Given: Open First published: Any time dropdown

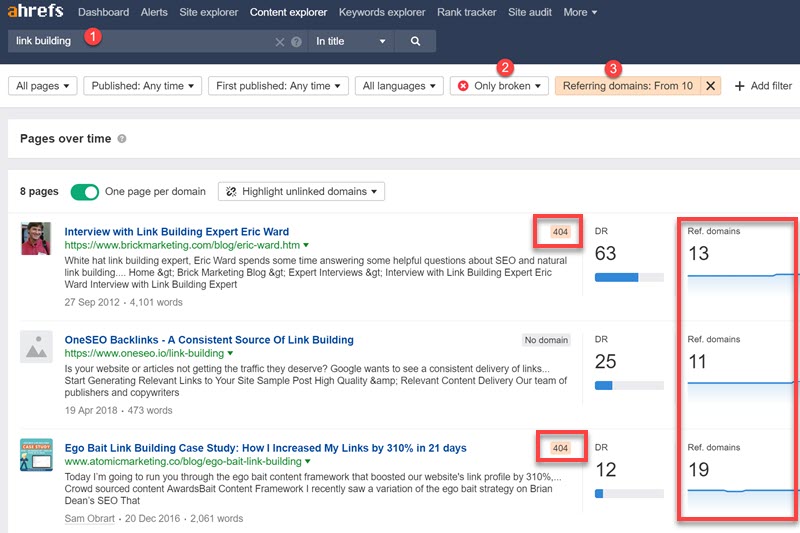Looking at the screenshot, I should (x=278, y=86).
